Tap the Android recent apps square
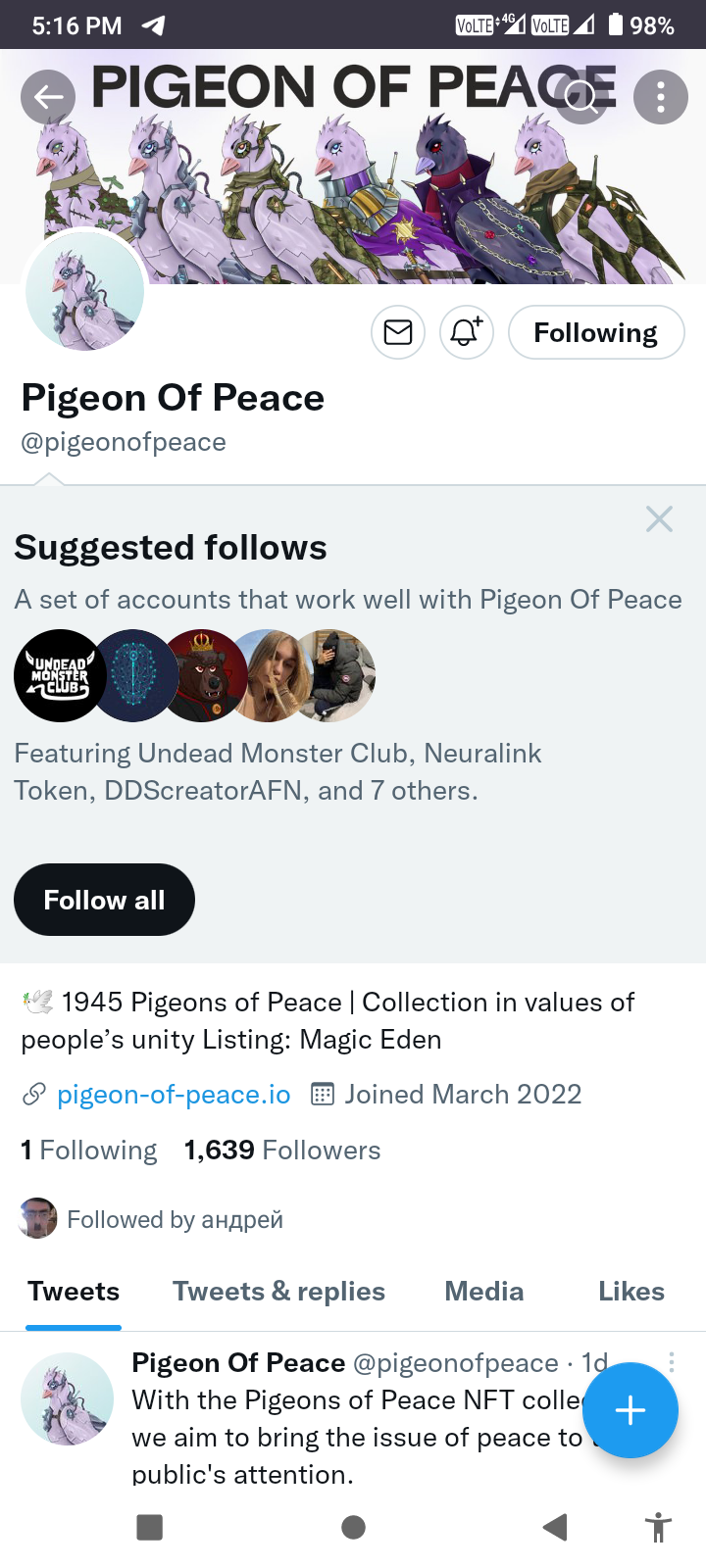Viewport: 706px width, 1568px height. click(150, 1527)
